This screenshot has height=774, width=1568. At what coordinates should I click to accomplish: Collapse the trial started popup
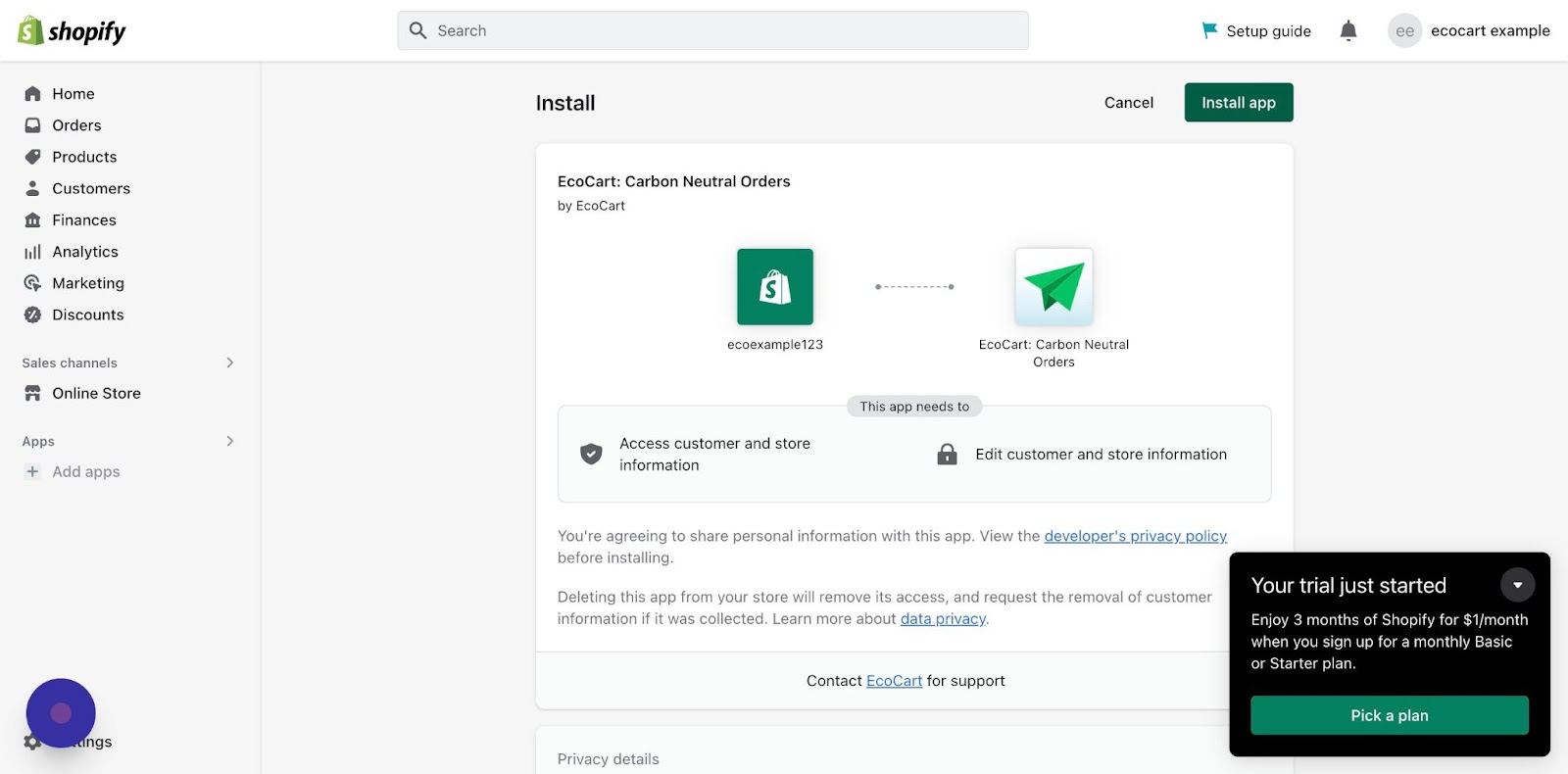coord(1517,585)
